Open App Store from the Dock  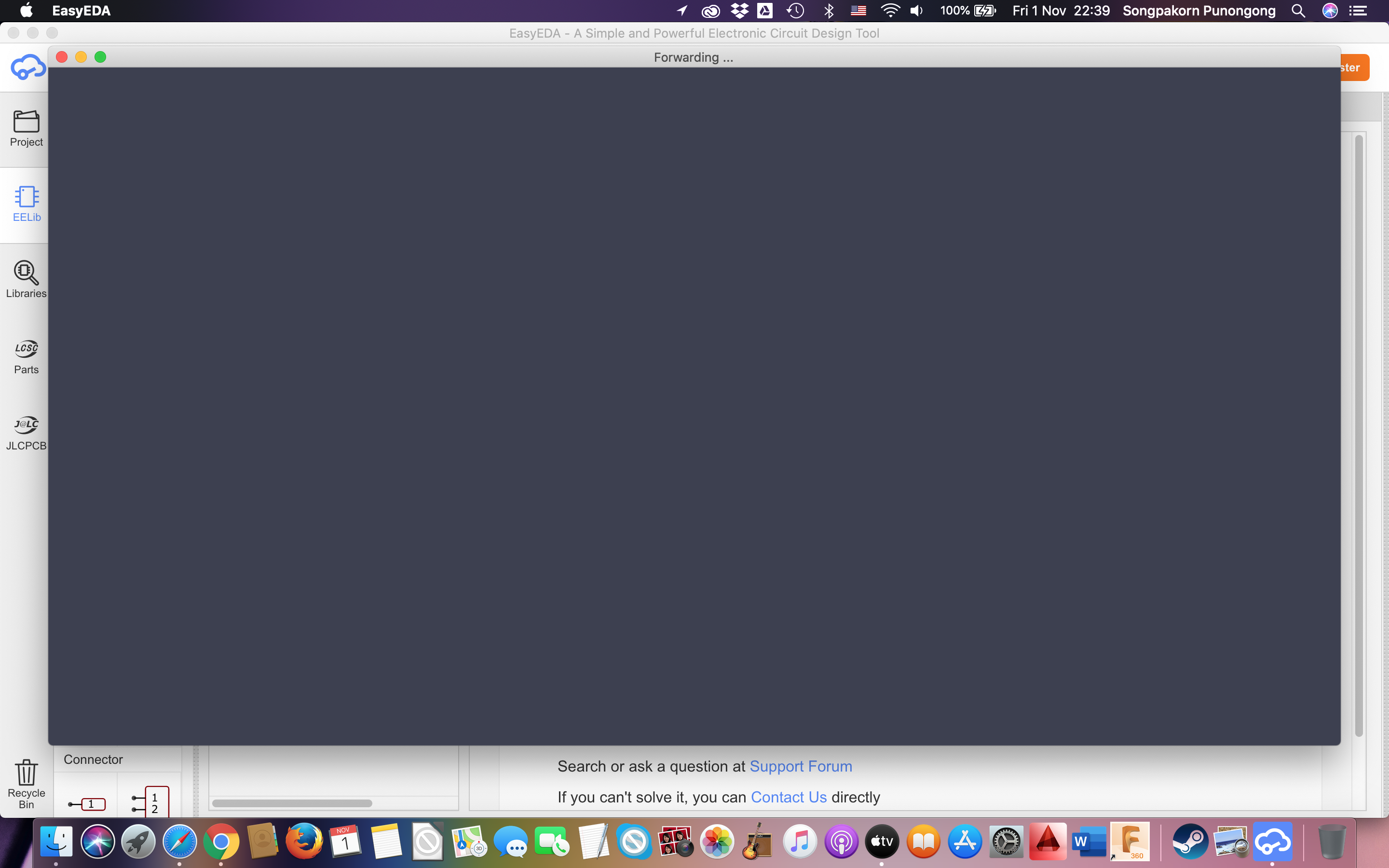pyautogui.click(x=965, y=841)
